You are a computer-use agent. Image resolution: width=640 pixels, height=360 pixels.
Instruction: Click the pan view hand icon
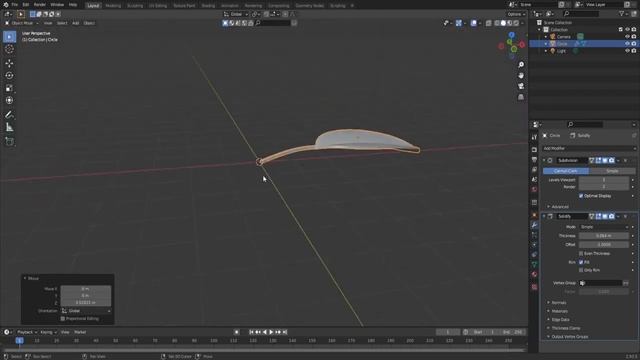[x=521, y=76]
